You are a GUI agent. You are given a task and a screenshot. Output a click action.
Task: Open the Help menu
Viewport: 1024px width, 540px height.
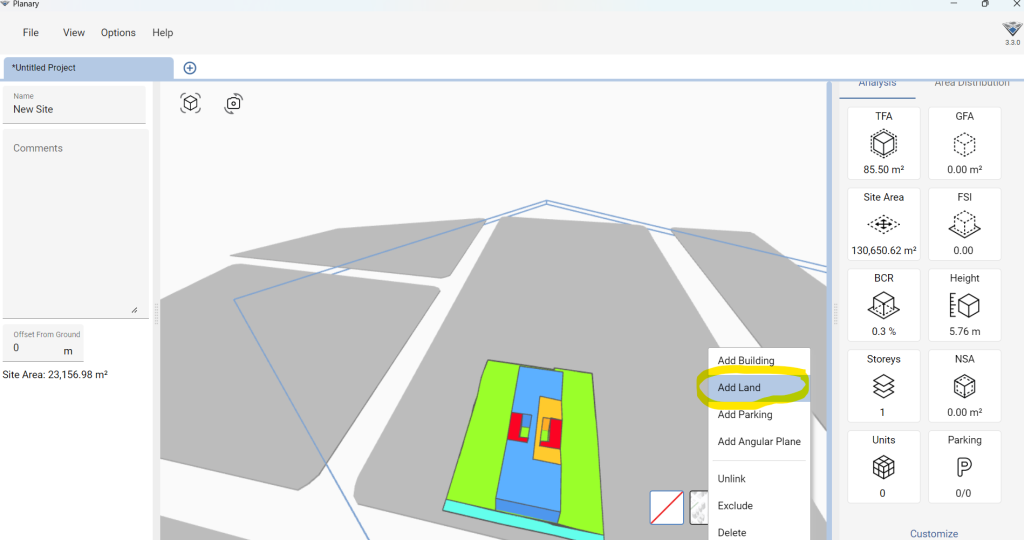[x=163, y=33]
